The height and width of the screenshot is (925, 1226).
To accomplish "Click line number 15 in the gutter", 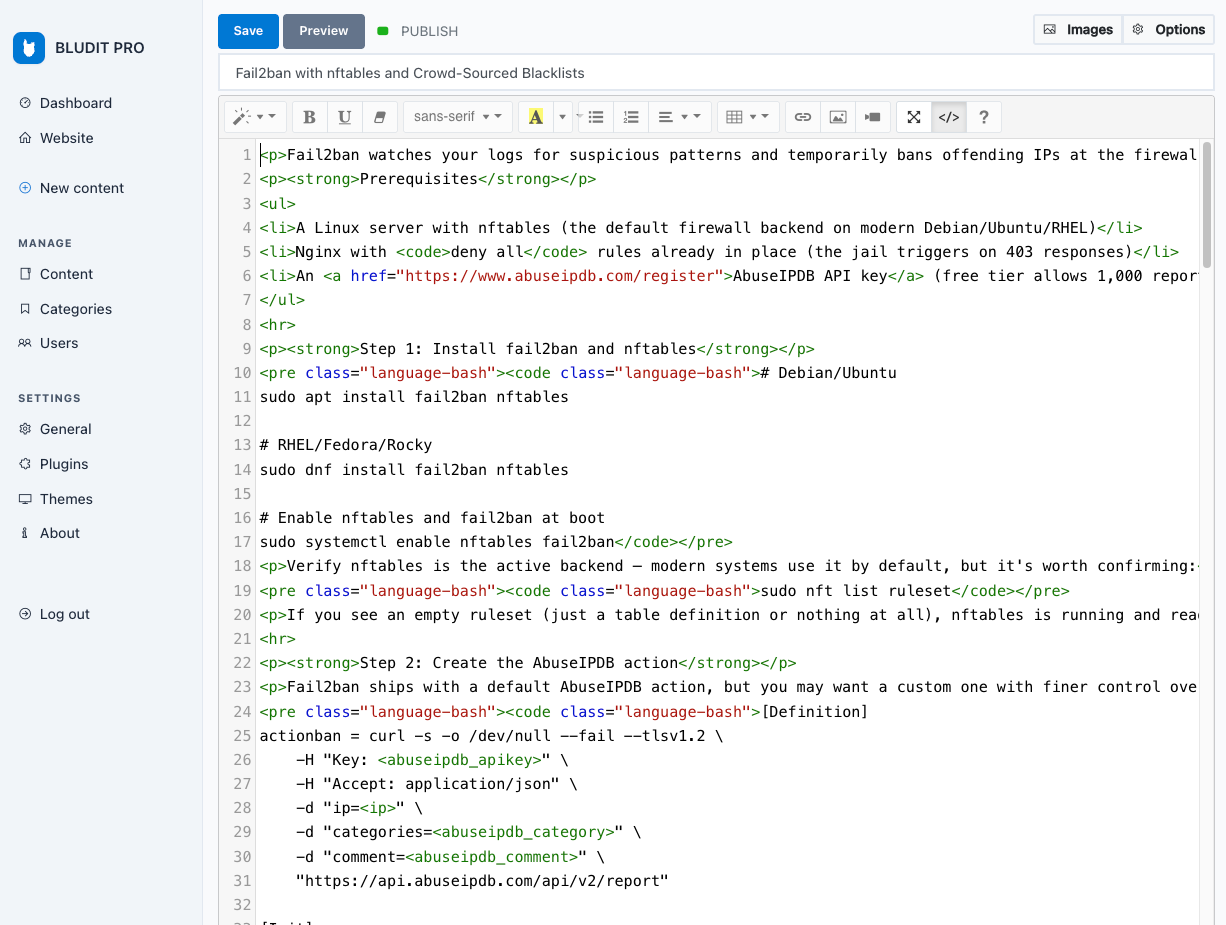I will (x=242, y=494).
